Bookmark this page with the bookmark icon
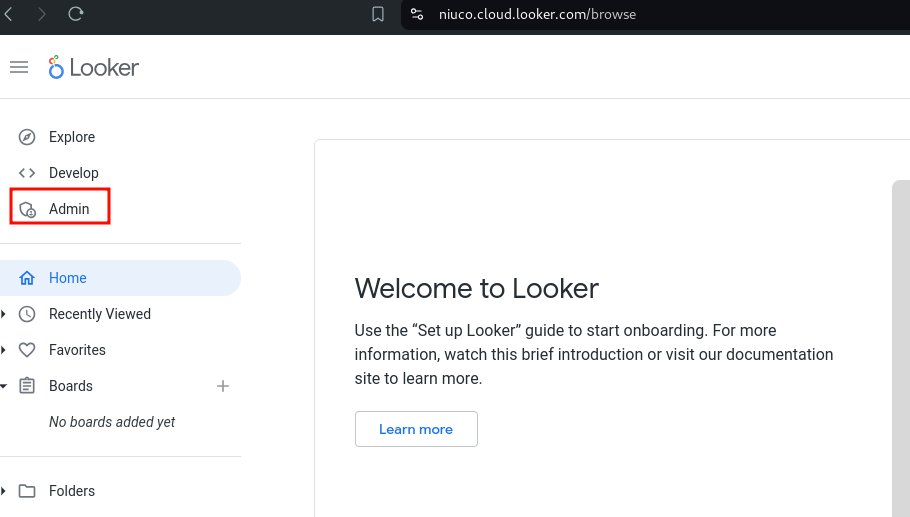910x517 pixels. [378, 14]
